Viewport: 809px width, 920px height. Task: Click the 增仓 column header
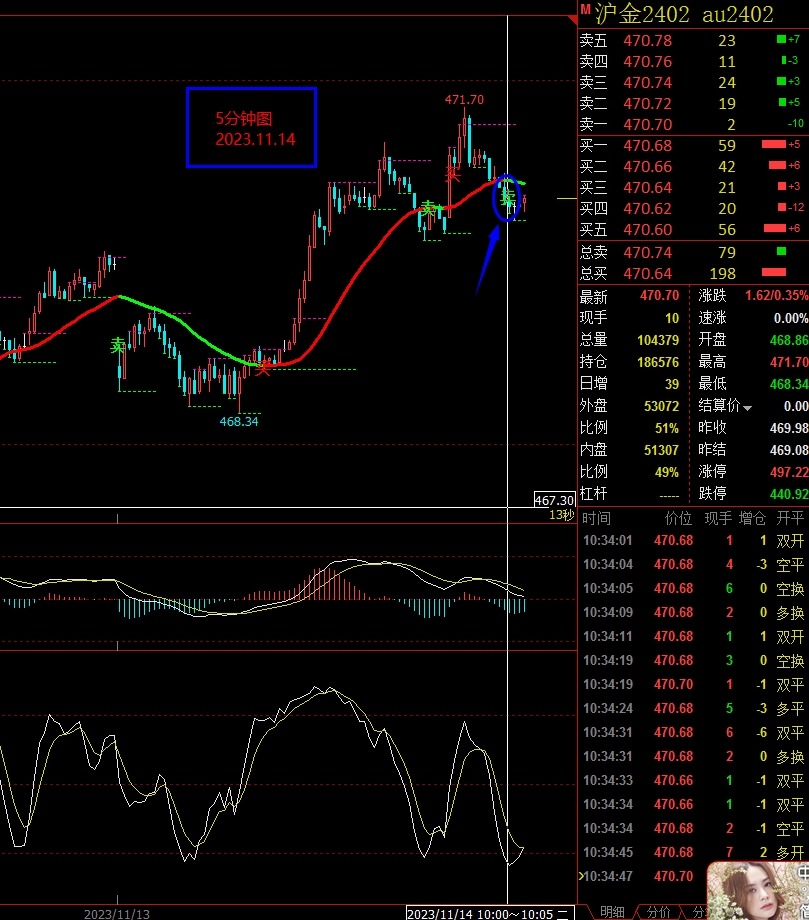pos(753,518)
